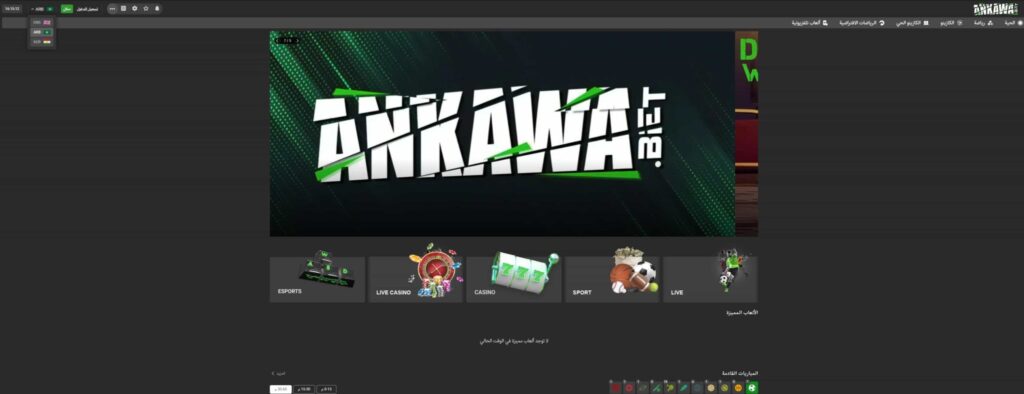The image size is (1024, 394).
Task: Open the TV Games navigation tab
Action: (810, 23)
